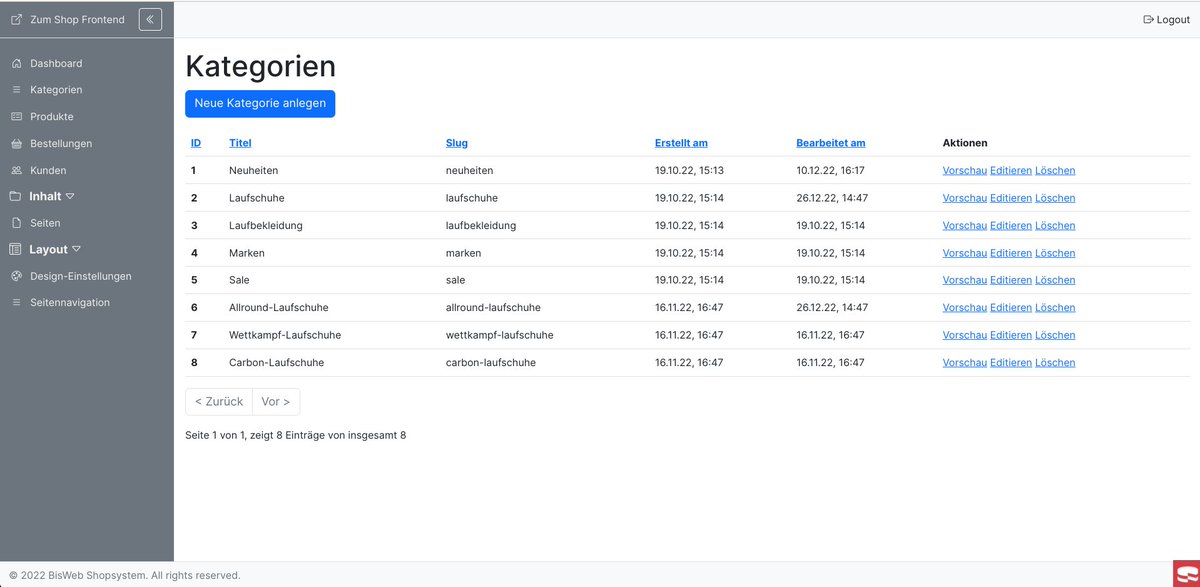Sort table by Titel column header
The height and width of the screenshot is (587, 1200).
240,143
